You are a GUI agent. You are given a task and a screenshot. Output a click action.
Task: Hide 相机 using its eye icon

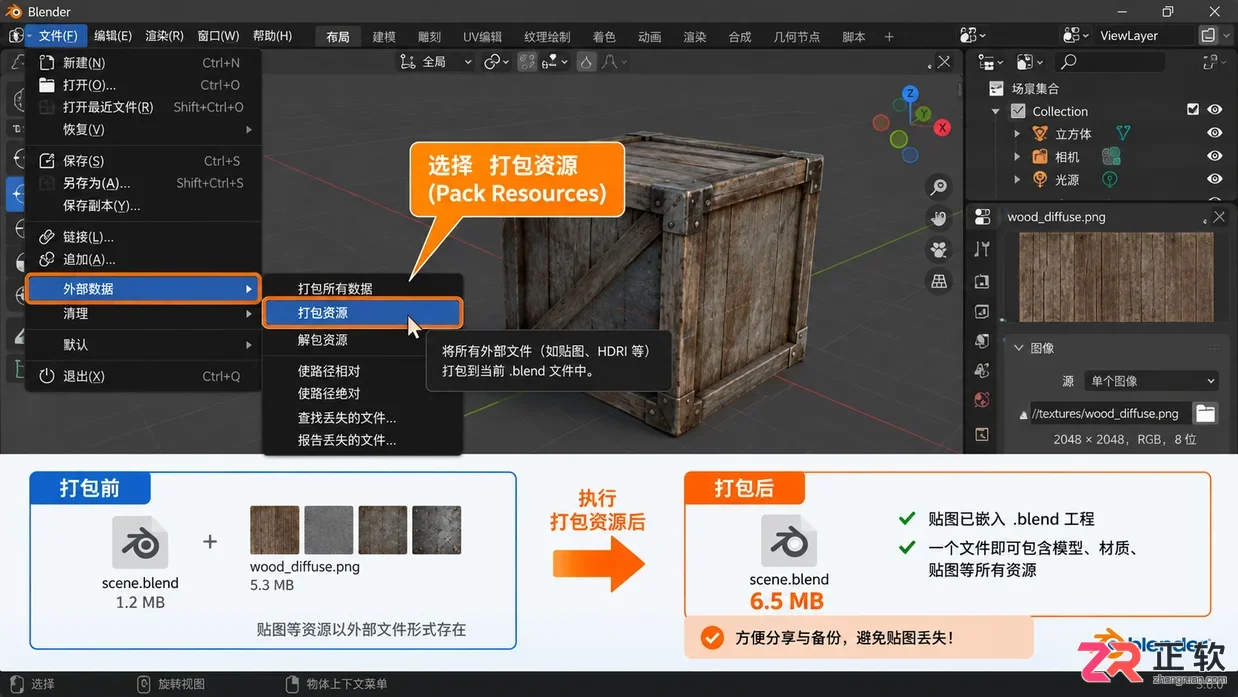tap(1214, 156)
